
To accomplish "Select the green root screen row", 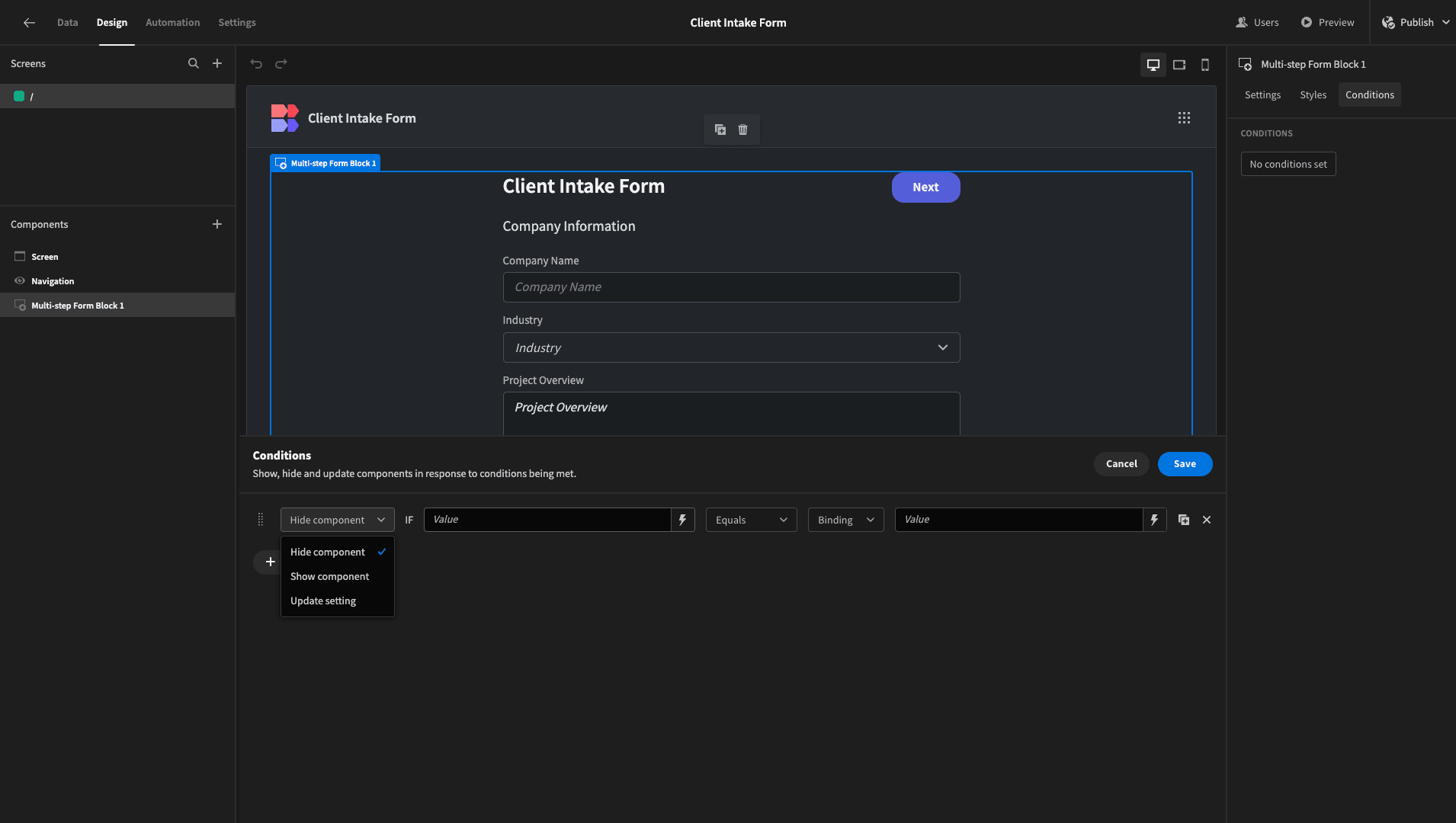I will [x=117, y=96].
